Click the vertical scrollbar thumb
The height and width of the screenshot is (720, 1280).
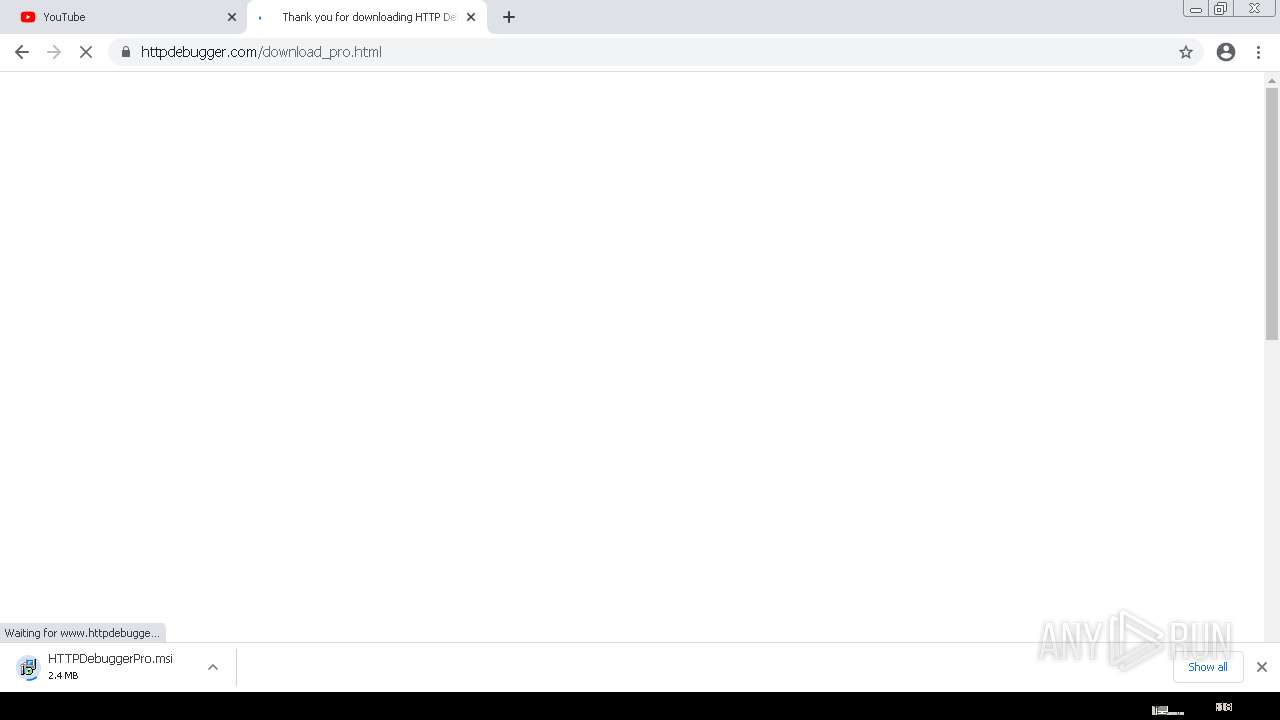(1272, 214)
